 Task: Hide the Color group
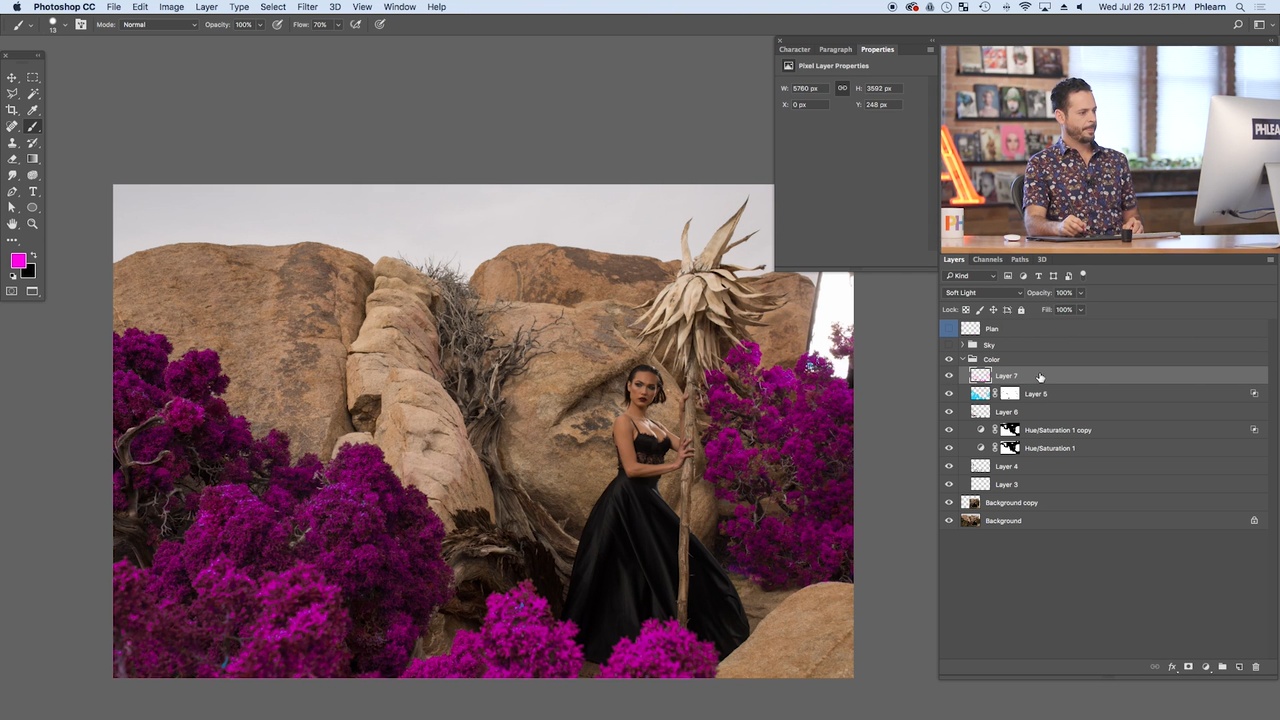(949, 359)
